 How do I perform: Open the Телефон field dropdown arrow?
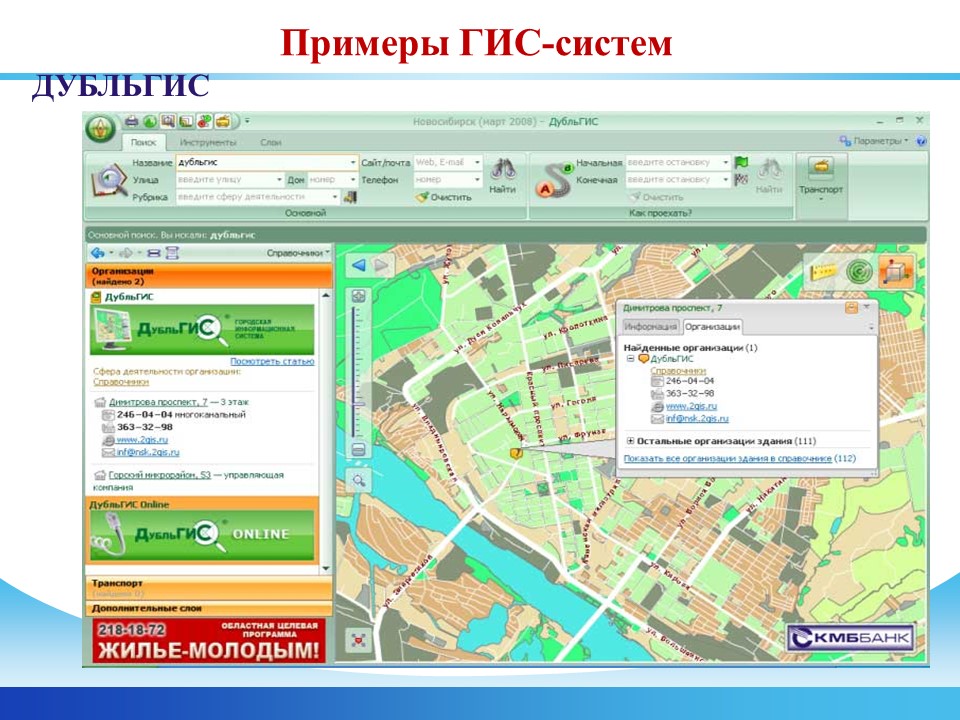pos(478,180)
